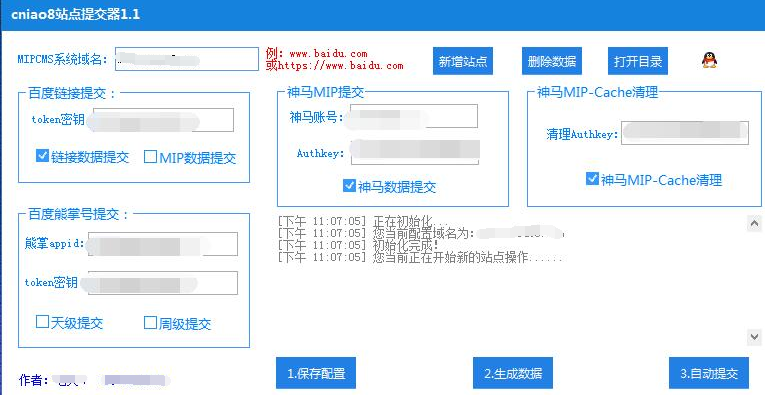Start 3.自动提交 button

pyautogui.click(x=709, y=373)
